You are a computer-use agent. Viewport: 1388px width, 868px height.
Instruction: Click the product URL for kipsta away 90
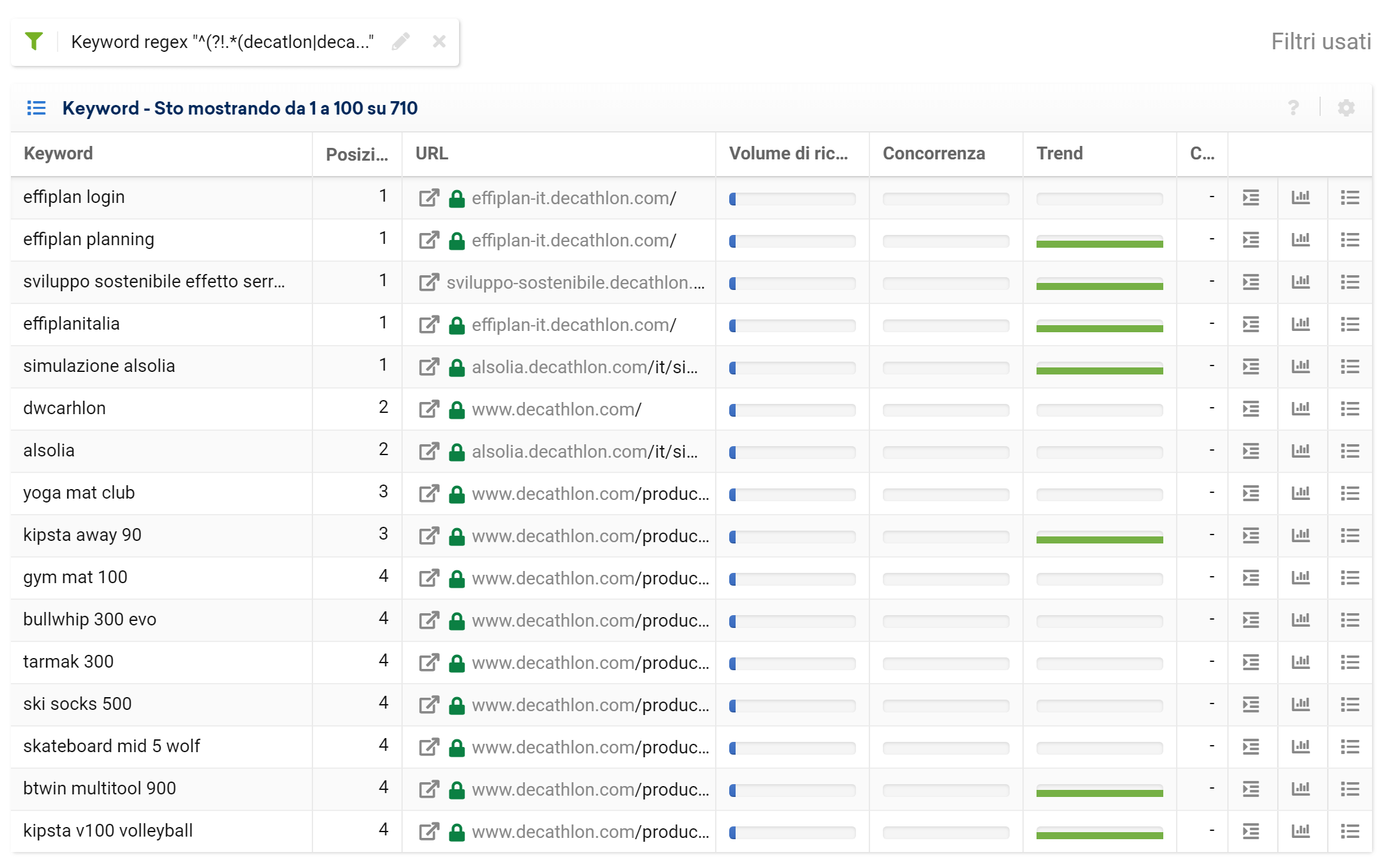590,536
